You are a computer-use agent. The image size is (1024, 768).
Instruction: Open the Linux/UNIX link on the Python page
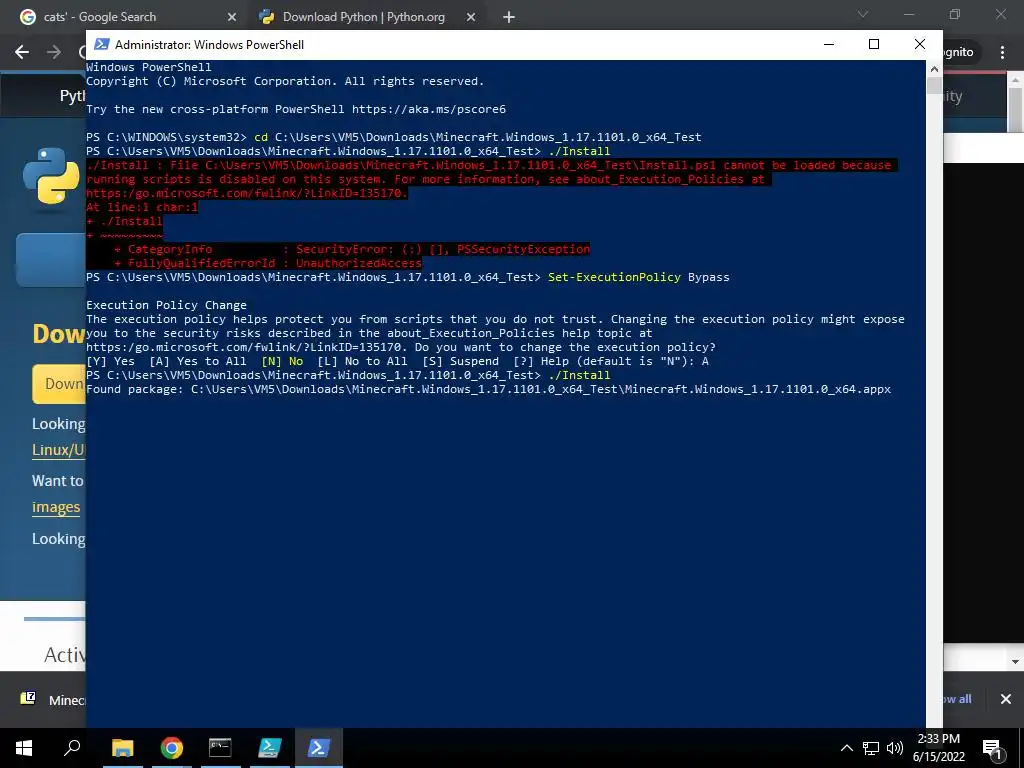tap(59, 450)
